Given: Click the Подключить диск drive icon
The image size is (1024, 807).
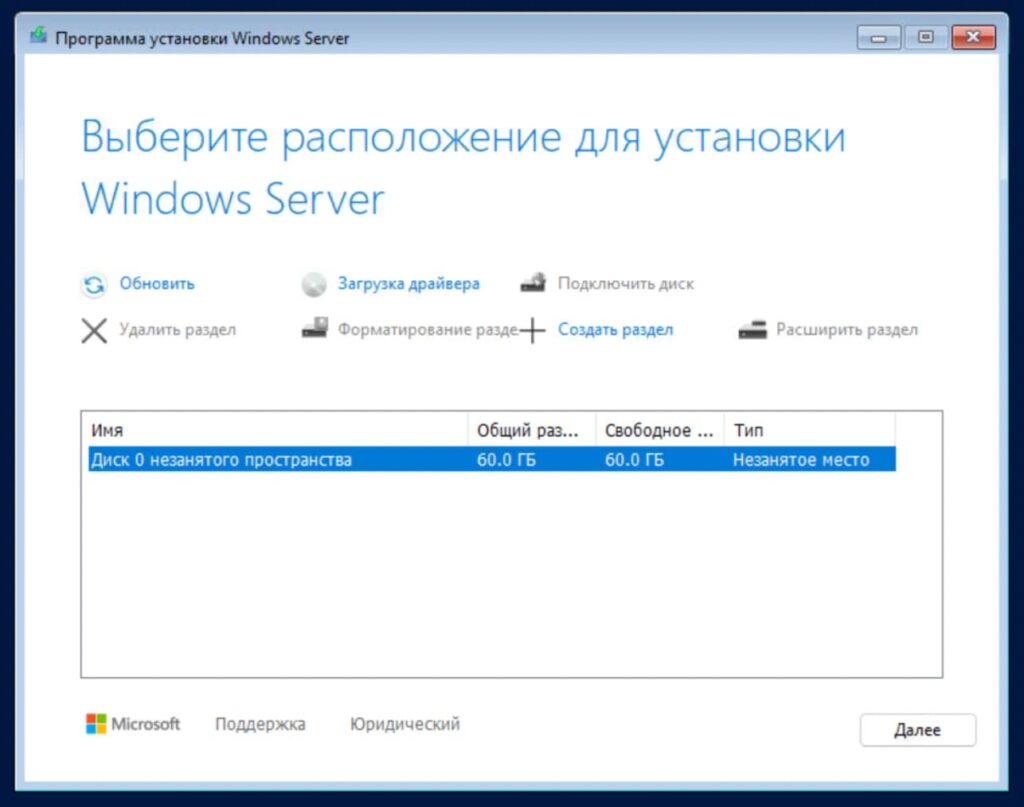Looking at the screenshot, I should [533, 283].
